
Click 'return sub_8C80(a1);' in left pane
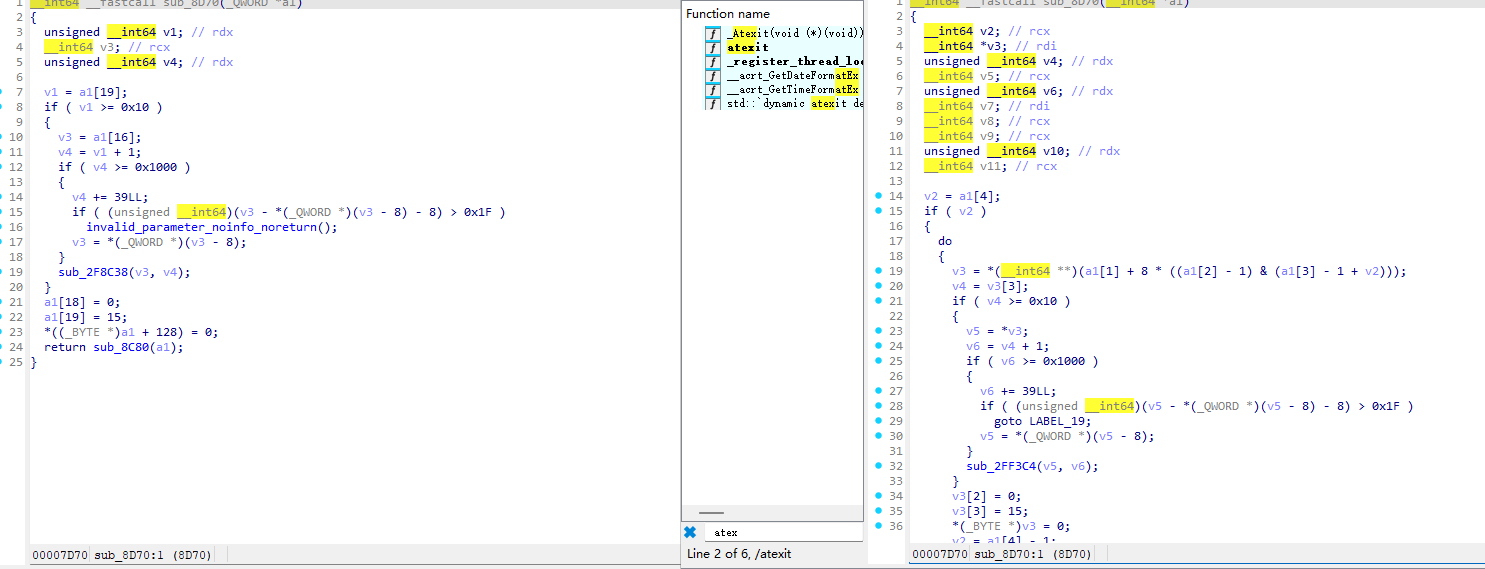tap(114, 347)
